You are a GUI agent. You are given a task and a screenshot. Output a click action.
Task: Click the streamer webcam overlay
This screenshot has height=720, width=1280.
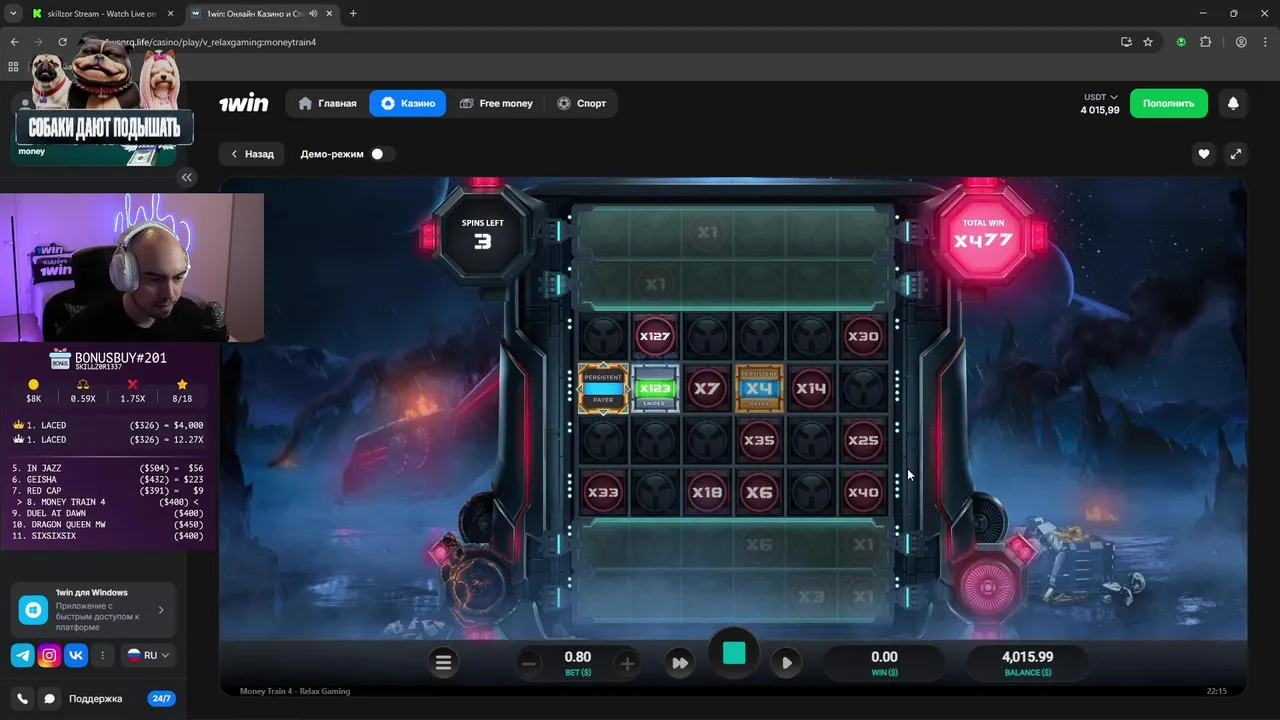point(132,268)
